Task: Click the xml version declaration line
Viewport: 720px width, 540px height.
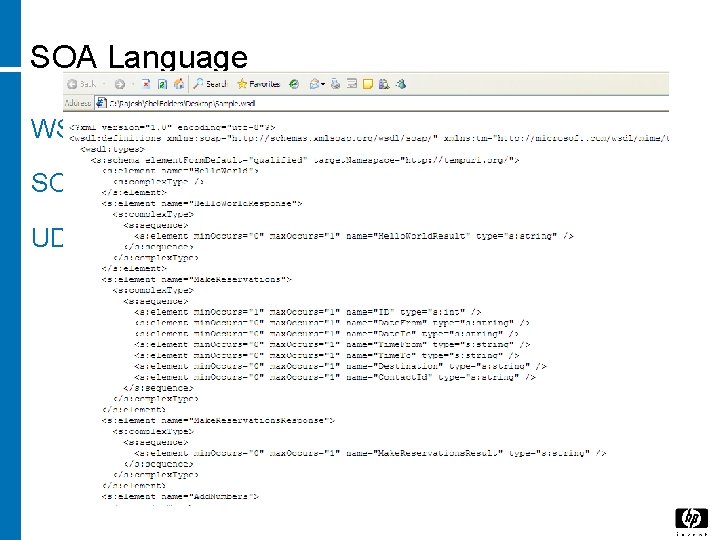Action: click(172, 127)
